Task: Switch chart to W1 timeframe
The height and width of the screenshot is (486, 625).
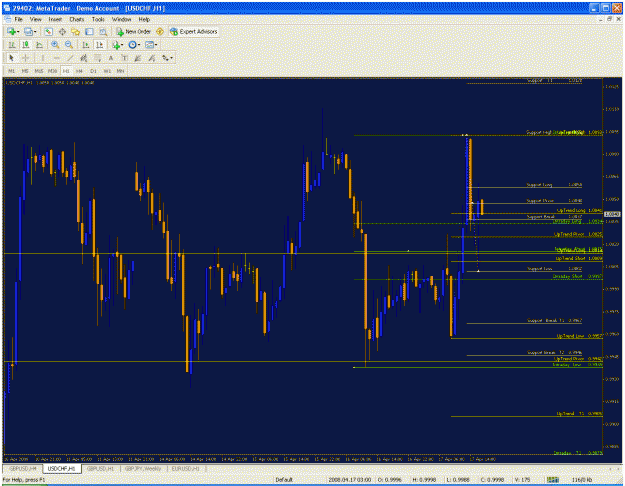Action: point(107,71)
